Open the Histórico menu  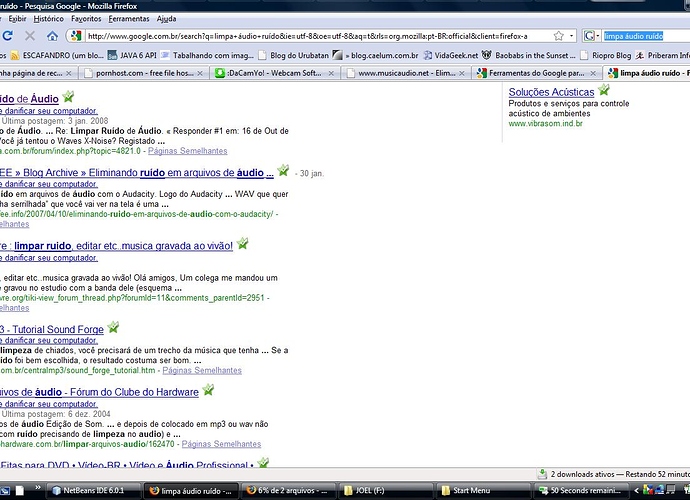click(48, 18)
